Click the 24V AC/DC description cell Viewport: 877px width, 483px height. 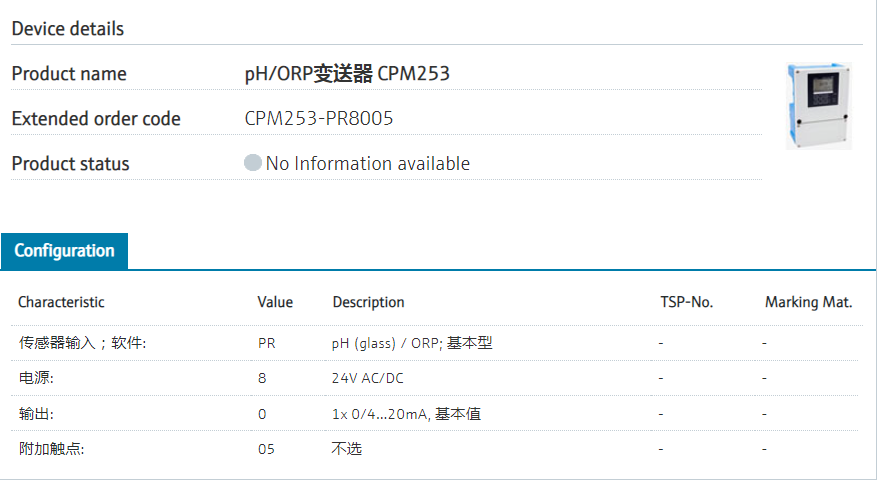(x=368, y=379)
